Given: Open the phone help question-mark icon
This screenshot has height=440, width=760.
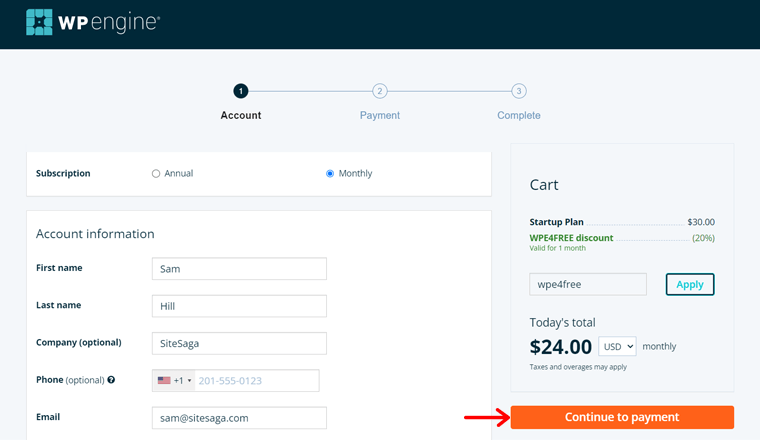Looking at the screenshot, I should [x=111, y=379].
